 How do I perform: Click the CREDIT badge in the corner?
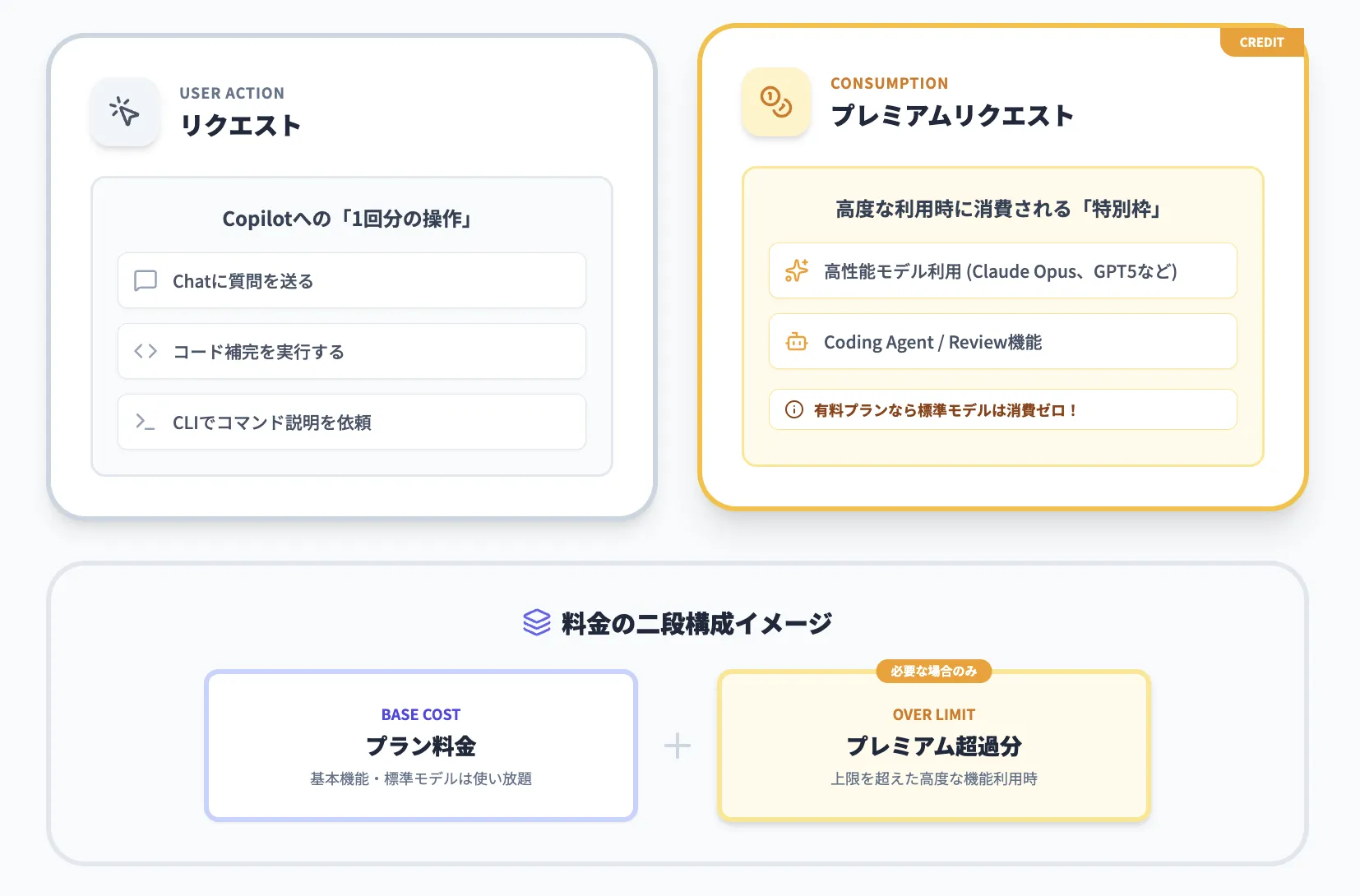[x=1261, y=42]
